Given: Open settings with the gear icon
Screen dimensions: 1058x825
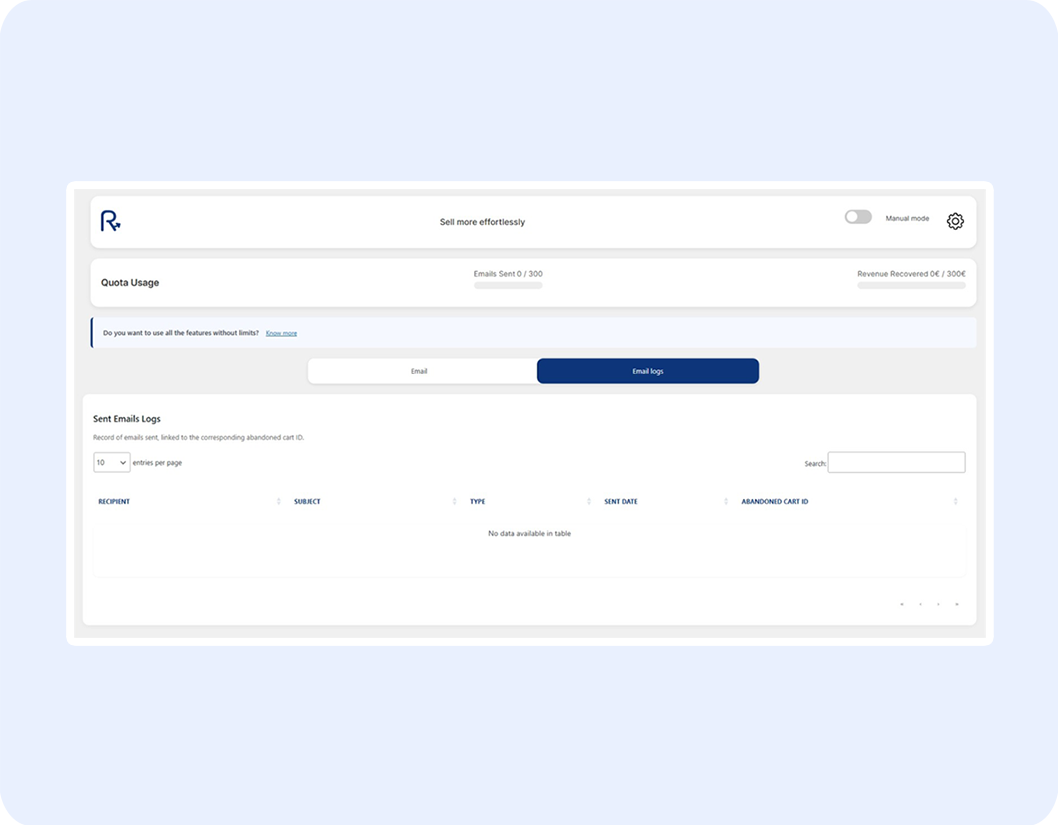Looking at the screenshot, I should (x=955, y=221).
